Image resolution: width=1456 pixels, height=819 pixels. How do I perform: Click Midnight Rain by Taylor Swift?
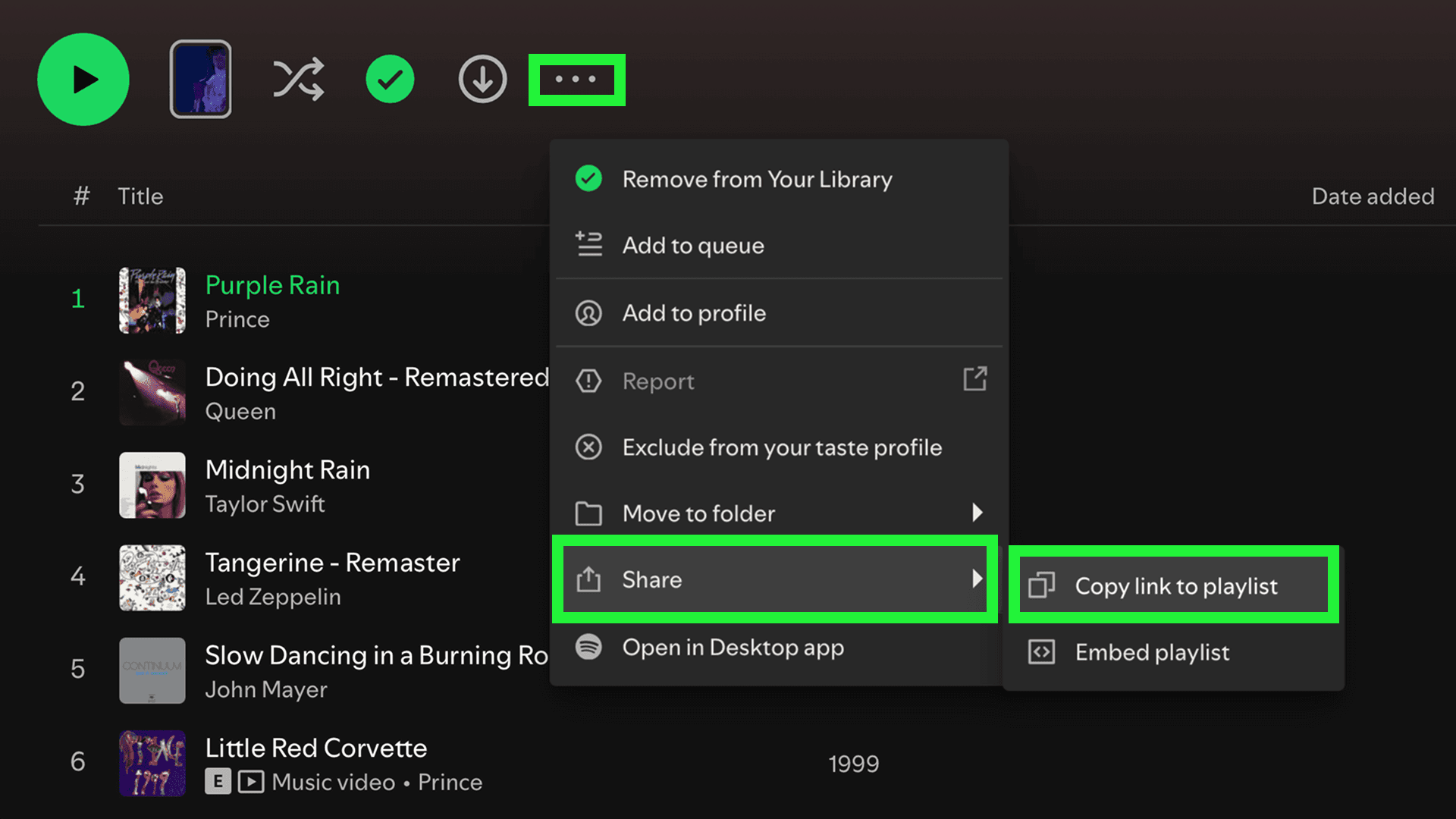pos(287,469)
